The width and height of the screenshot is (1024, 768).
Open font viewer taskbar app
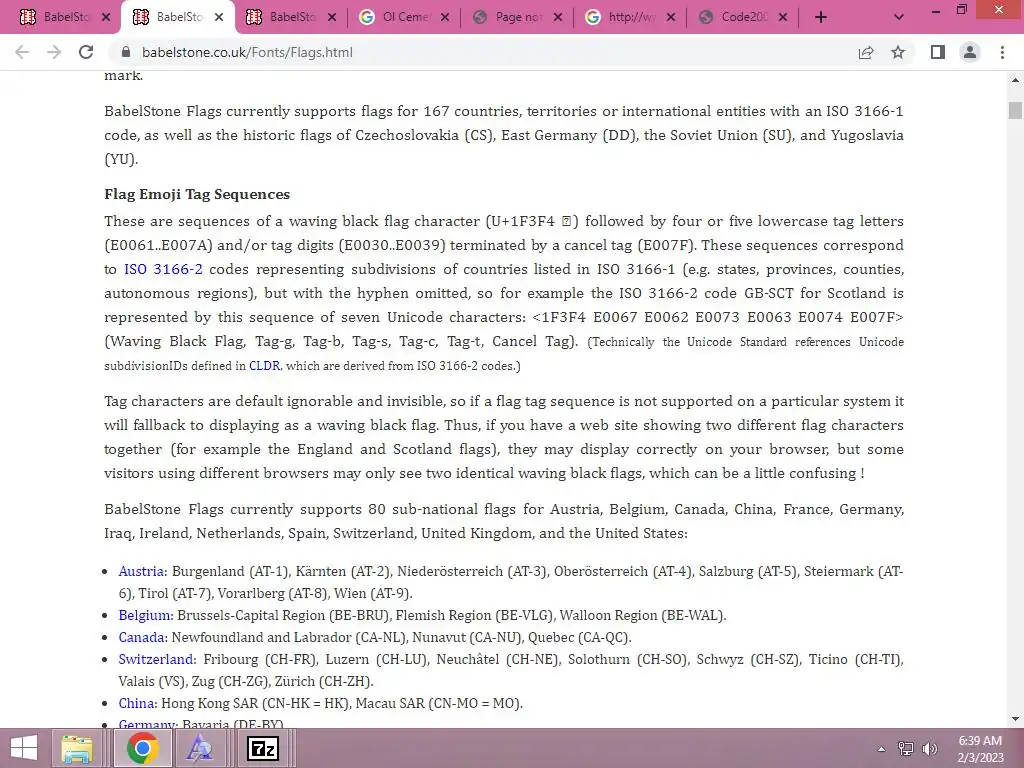tap(200, 748)
